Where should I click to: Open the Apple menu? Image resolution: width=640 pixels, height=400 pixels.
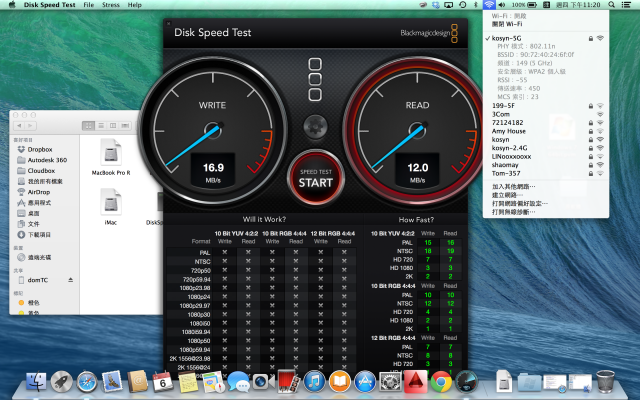tap(12, 5)
